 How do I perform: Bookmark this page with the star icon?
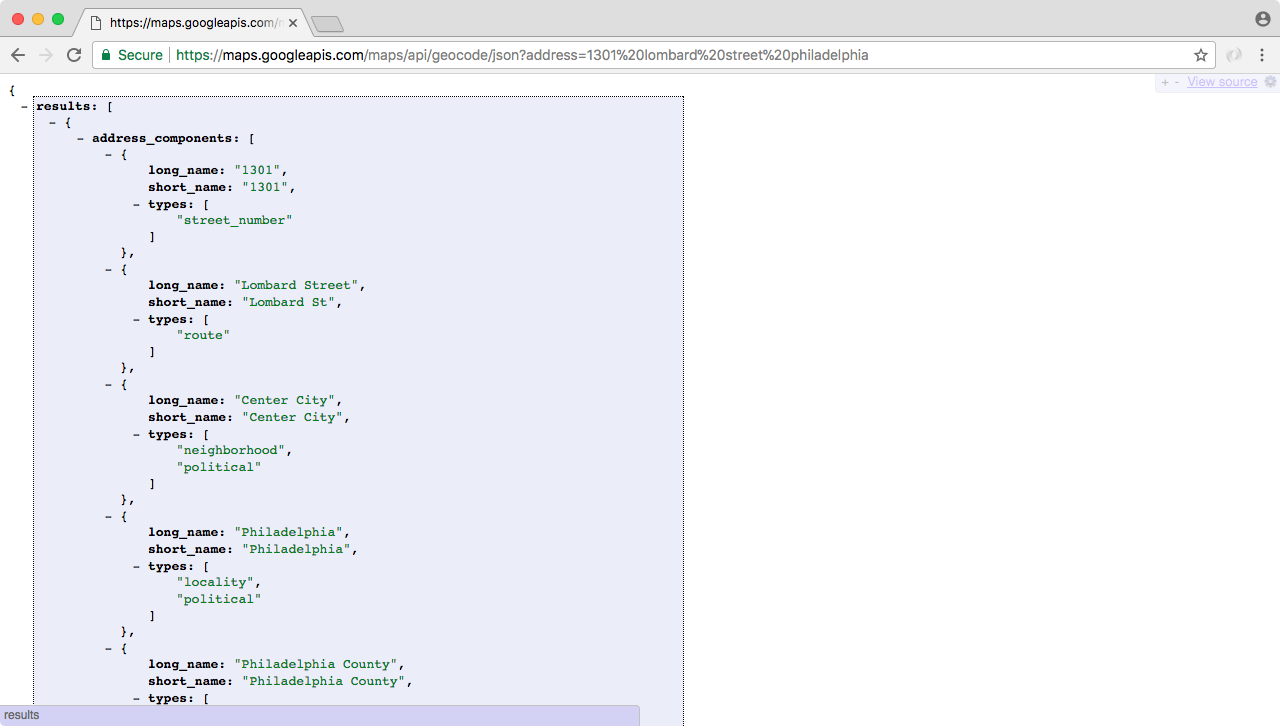pyautogui.click(x=1201, y=55)
